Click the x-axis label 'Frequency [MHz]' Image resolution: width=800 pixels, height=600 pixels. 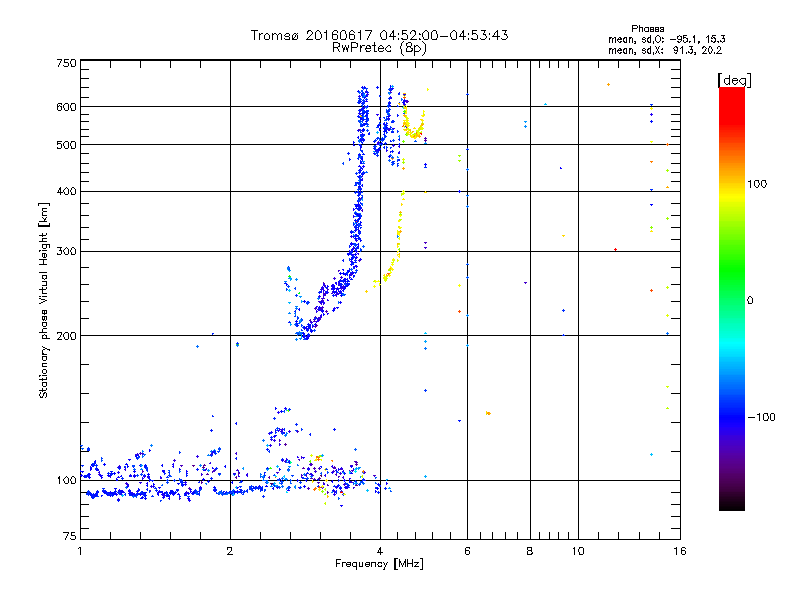379,564
